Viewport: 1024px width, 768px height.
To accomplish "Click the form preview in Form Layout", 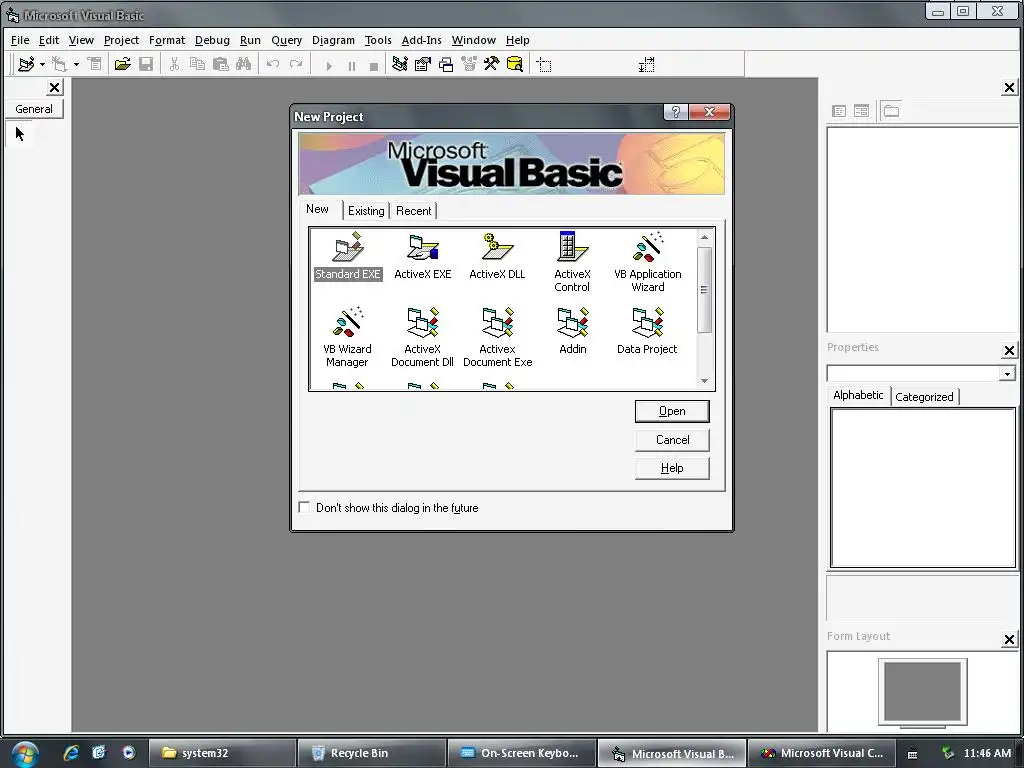I will point(922,691).
